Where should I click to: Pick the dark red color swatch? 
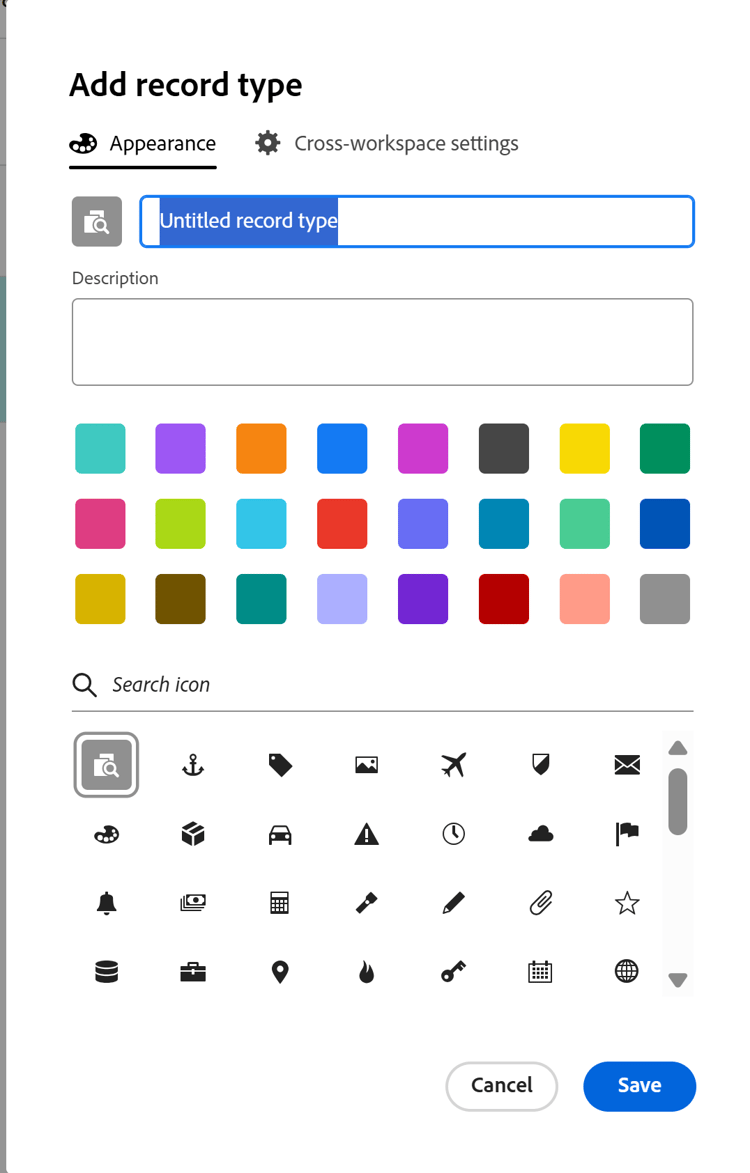point(503,598)
